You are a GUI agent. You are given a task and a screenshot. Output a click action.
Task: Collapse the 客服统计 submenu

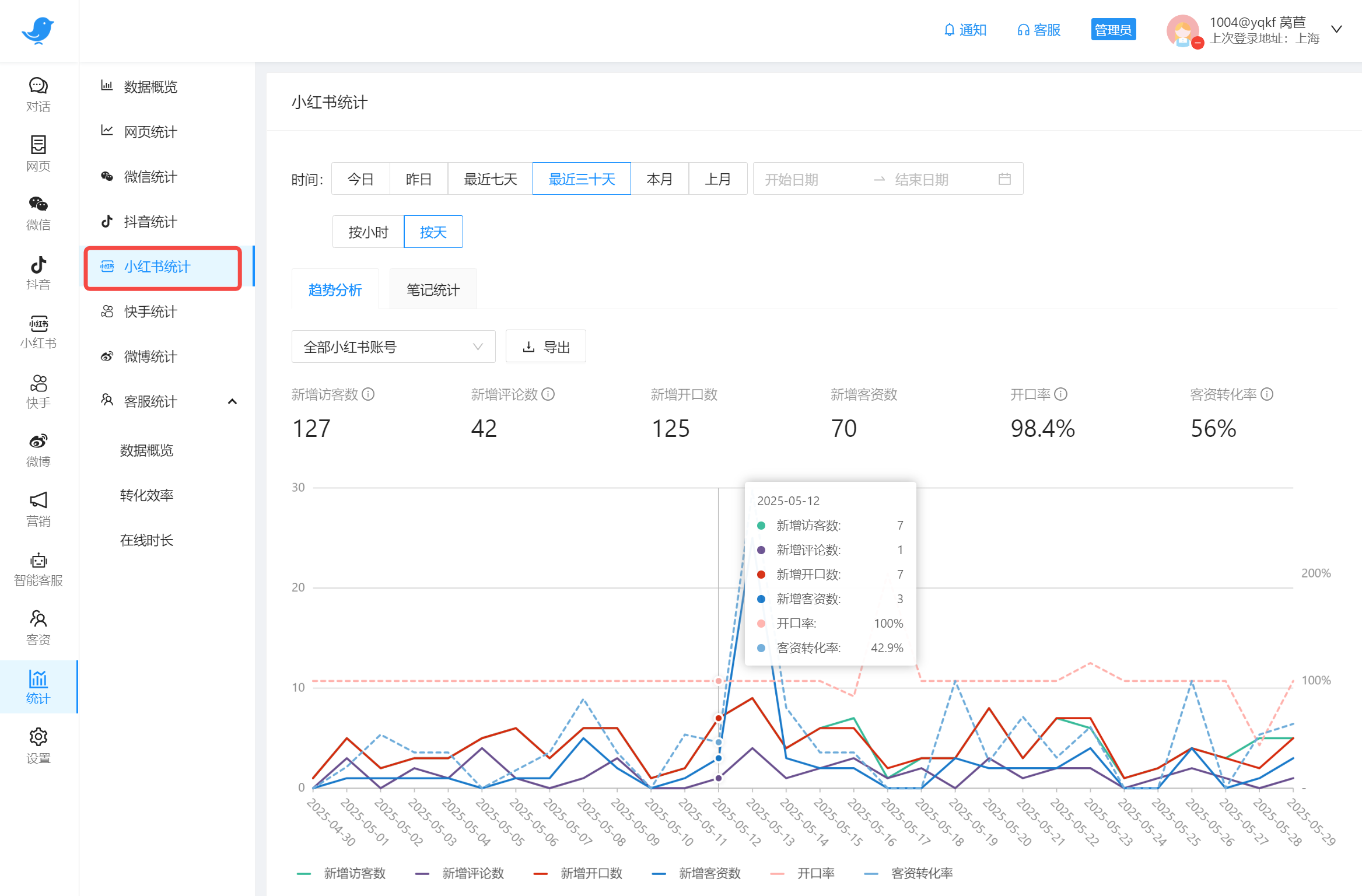(232, 401)
